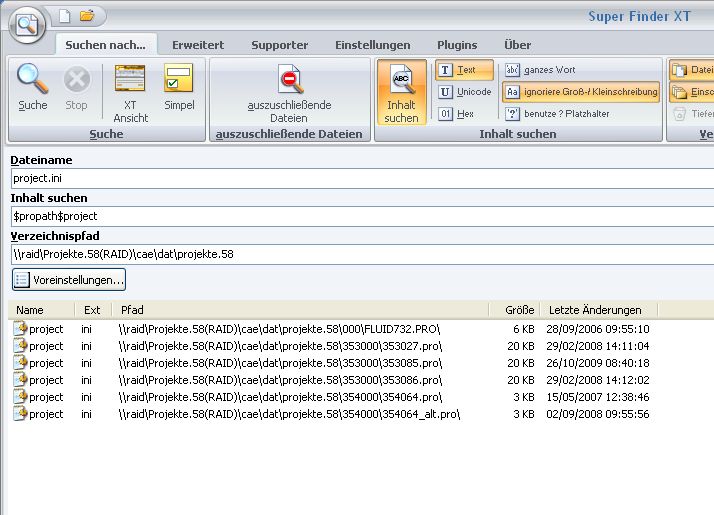
Task: Click file icon of 353086.pro result row
Action: coord(20,379)
